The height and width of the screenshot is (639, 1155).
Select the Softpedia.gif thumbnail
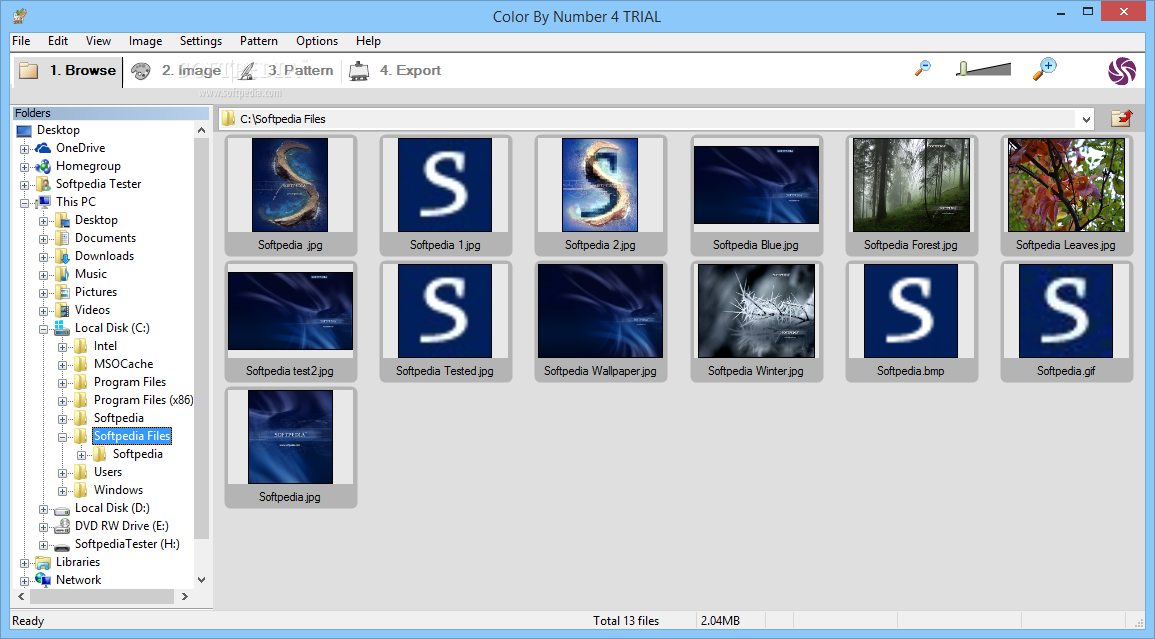click(1066, 321)
